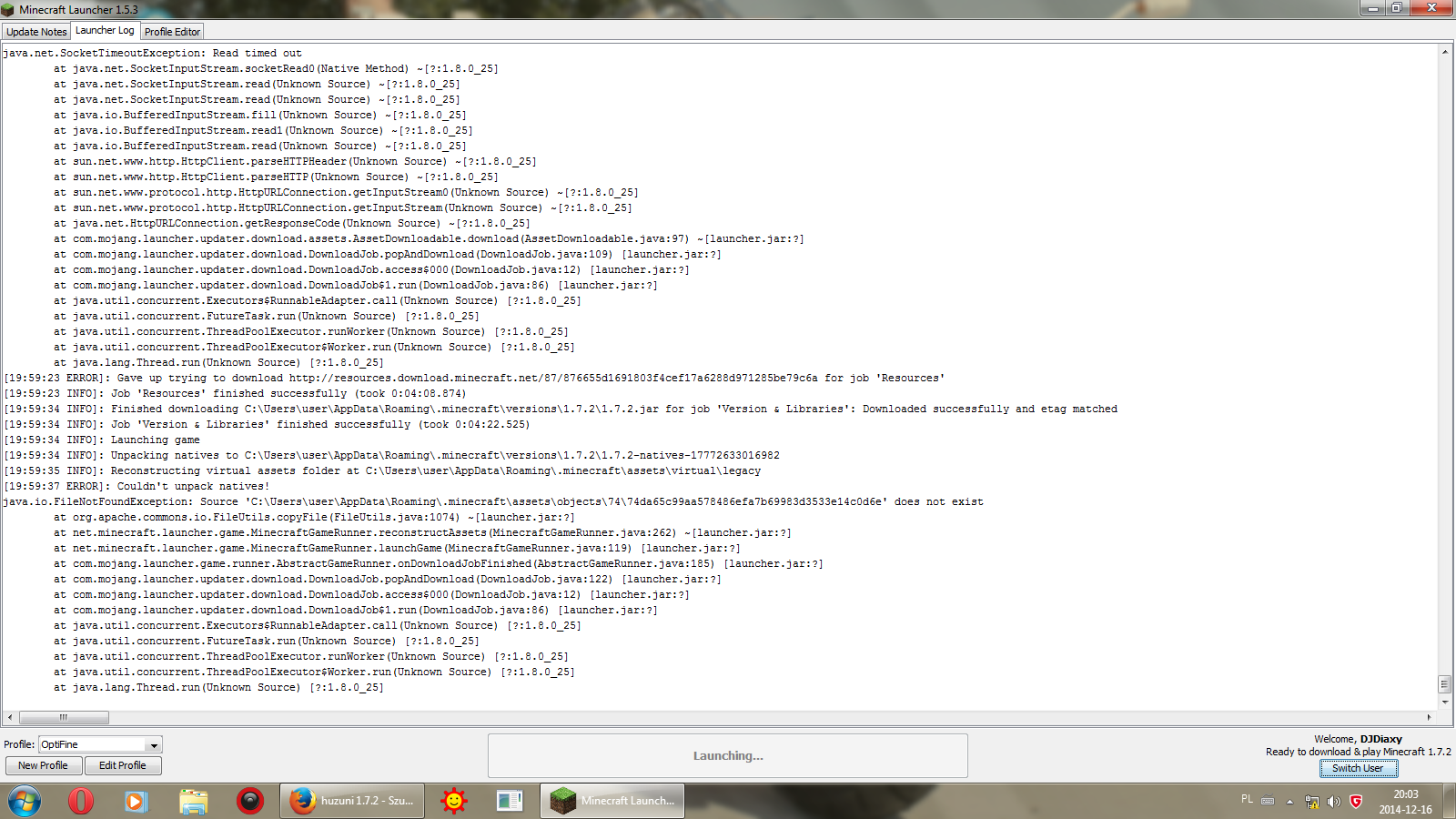1456x819 pixels.
Task: Click the horizontal scrollbar left arrow
Action: click(x=10, y=717)
